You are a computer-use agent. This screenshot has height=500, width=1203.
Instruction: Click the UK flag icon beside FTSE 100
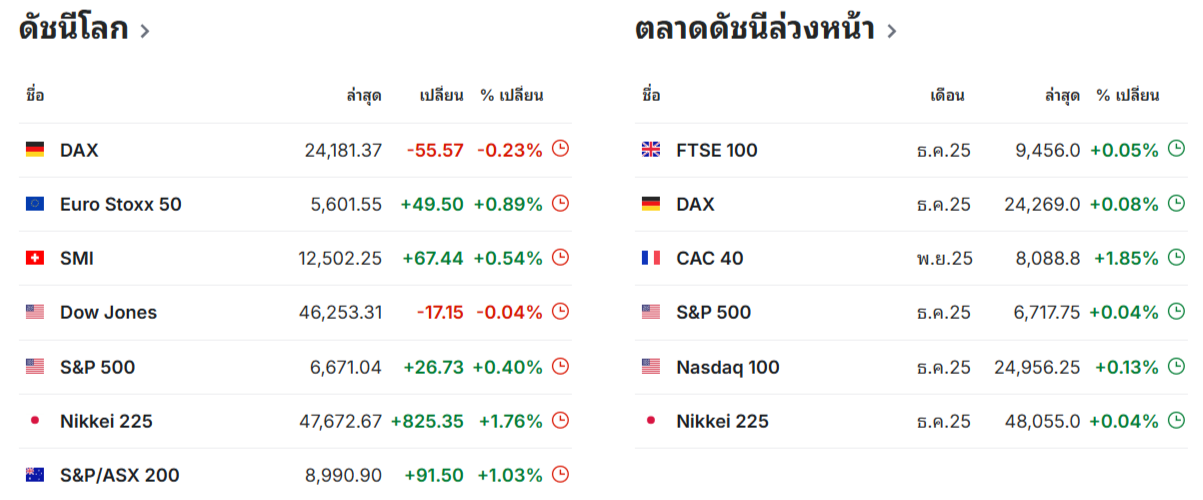pyautogui.click(x=651, y=150)
